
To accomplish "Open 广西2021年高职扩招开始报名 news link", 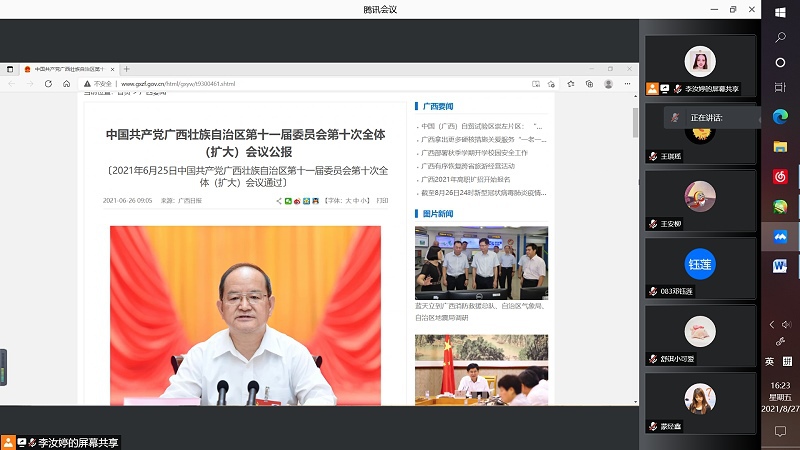I will (x=465, y=179).
